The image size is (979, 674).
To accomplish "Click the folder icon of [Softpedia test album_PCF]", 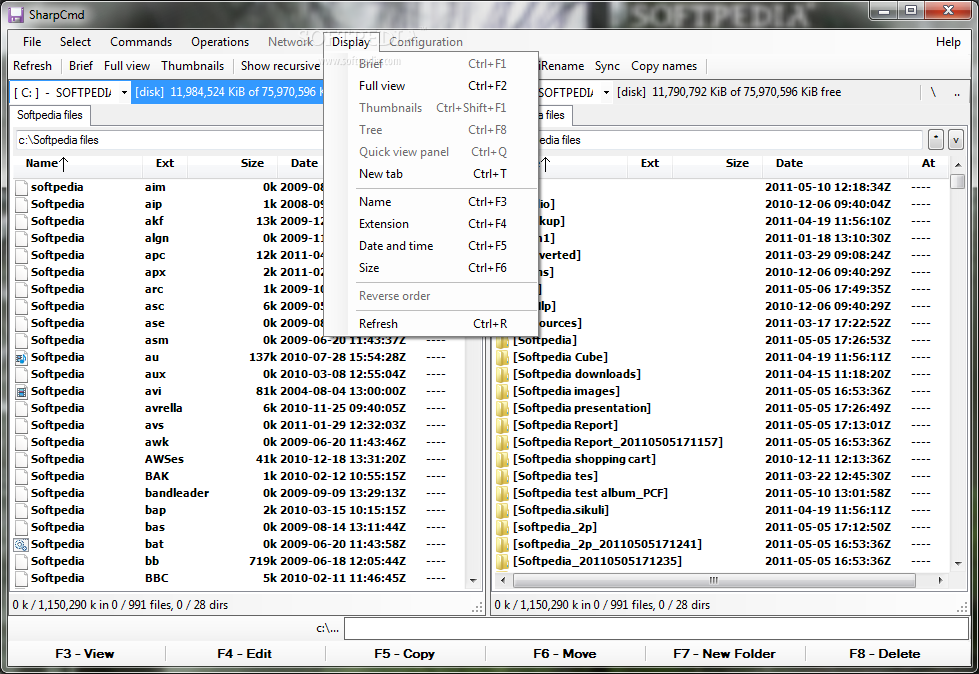I will 503,494.
